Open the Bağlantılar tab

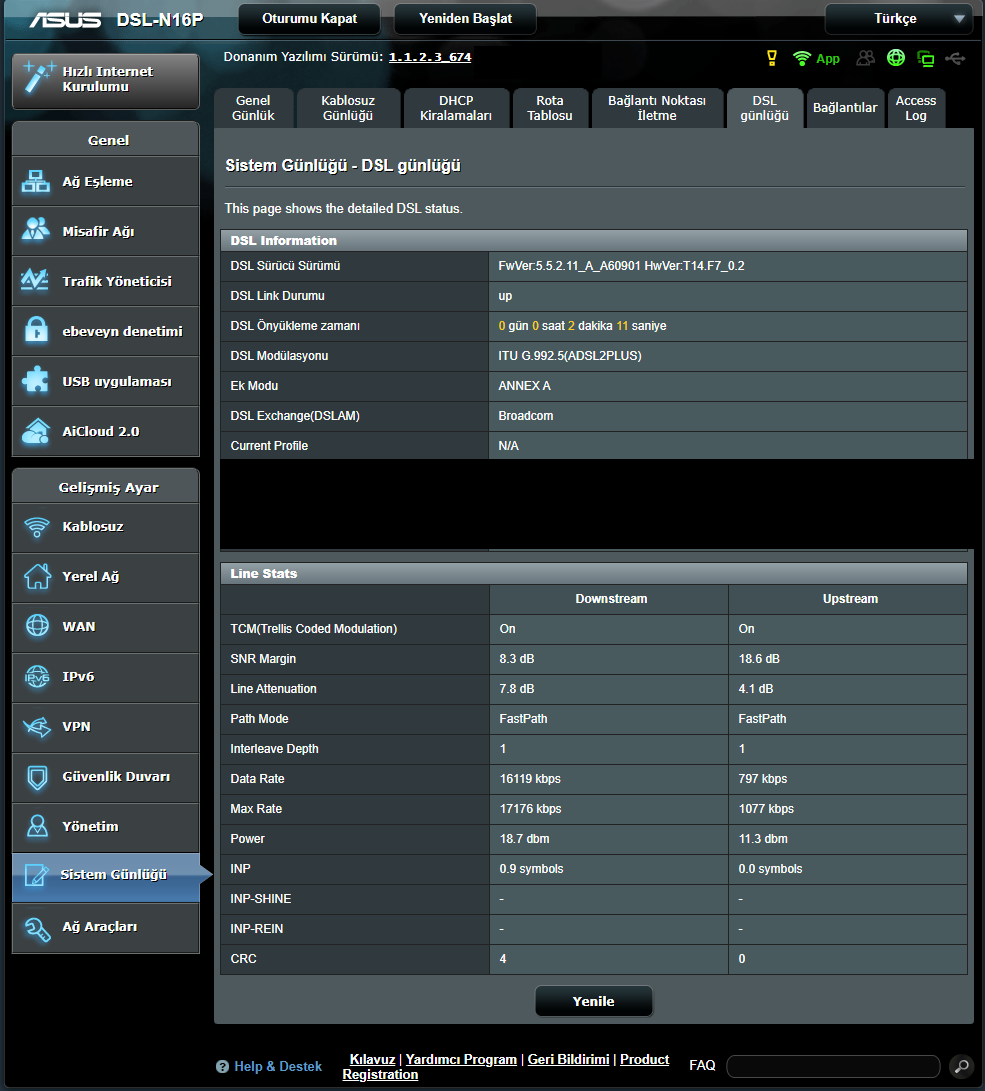click(845, 108)
